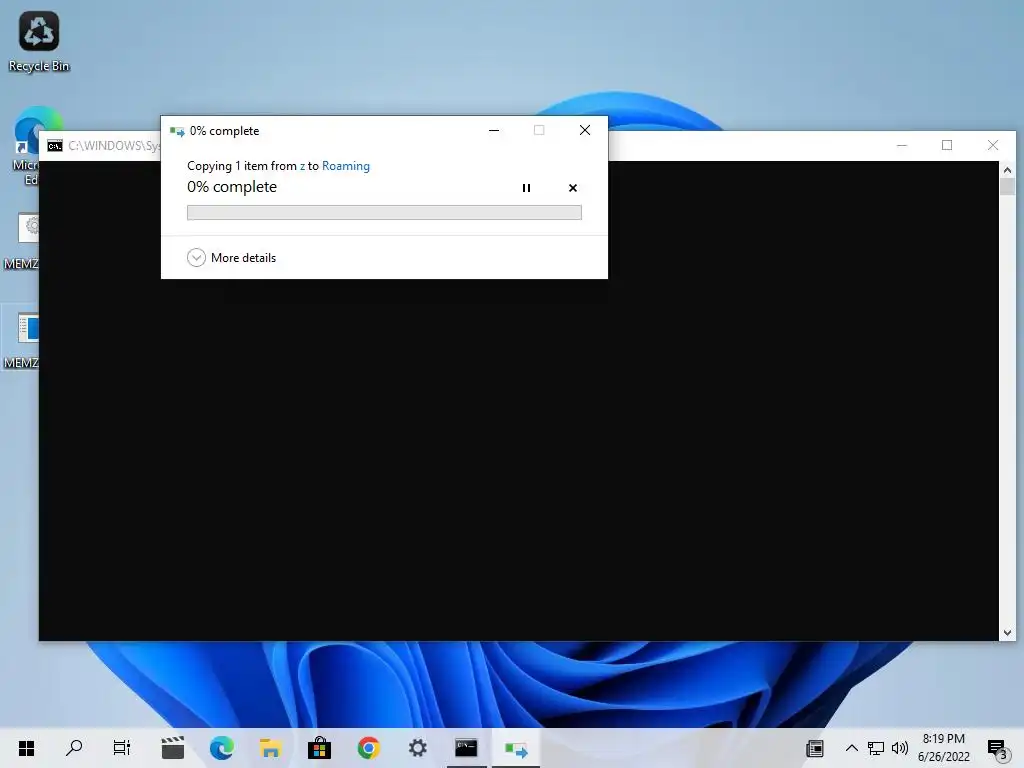Image resolution: width=1024 pixels, height=768 pixels.
Task: Open the clock showing 8:19 PM
Action: click(944, 748)
